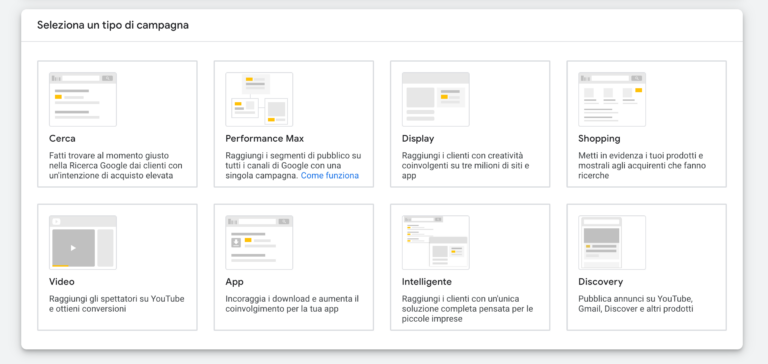Viewport: 768px width, 364px height.
Task: Select the Display campaign illustration
Action: click(x=435, y=99)
